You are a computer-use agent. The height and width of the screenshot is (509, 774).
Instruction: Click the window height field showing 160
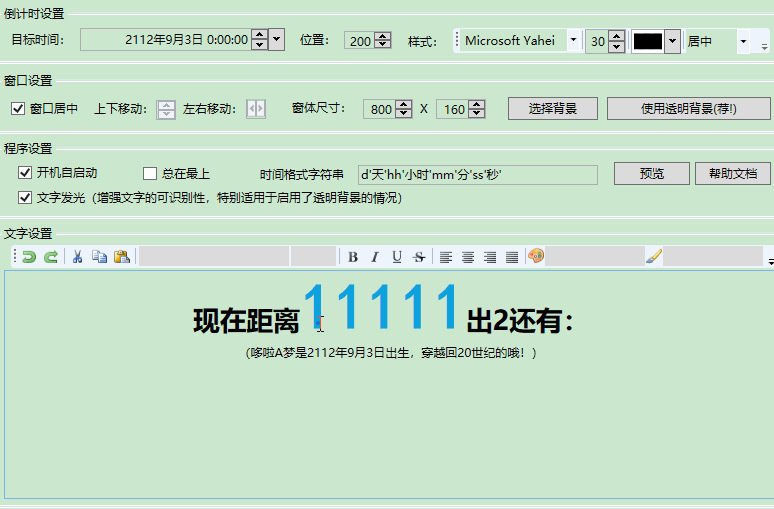point(453,109)
